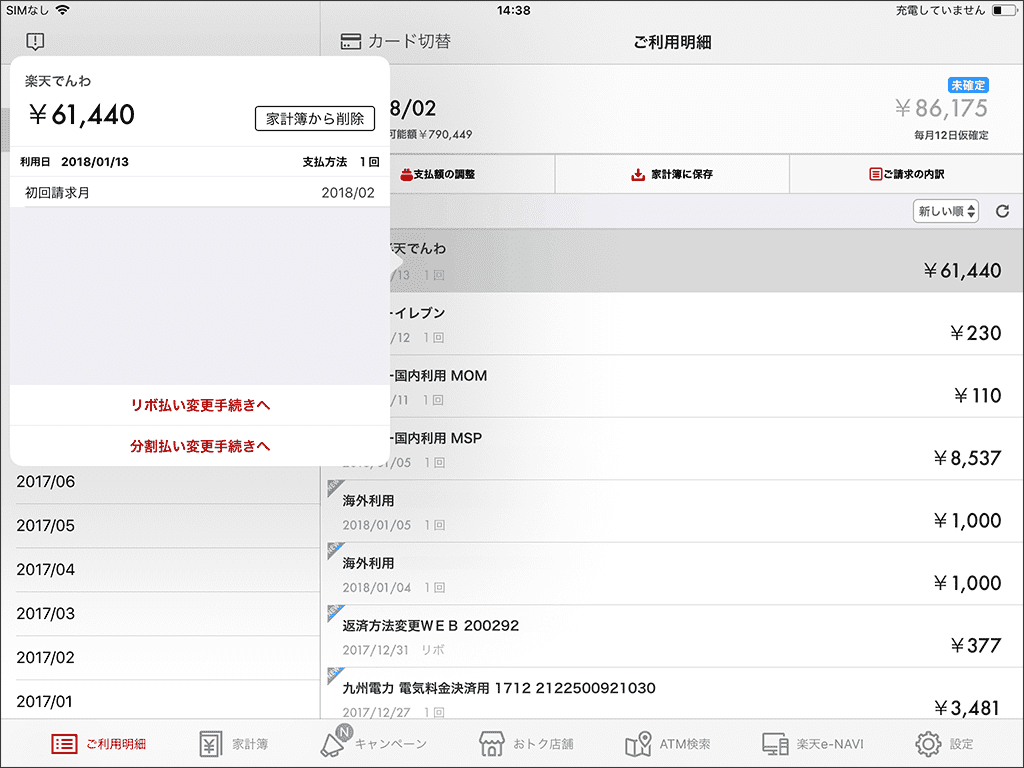1024x768 pixels.
Task: Go to リボ払い変更手続きへ link
Action: pyautogui.click(x=200, y=406)
